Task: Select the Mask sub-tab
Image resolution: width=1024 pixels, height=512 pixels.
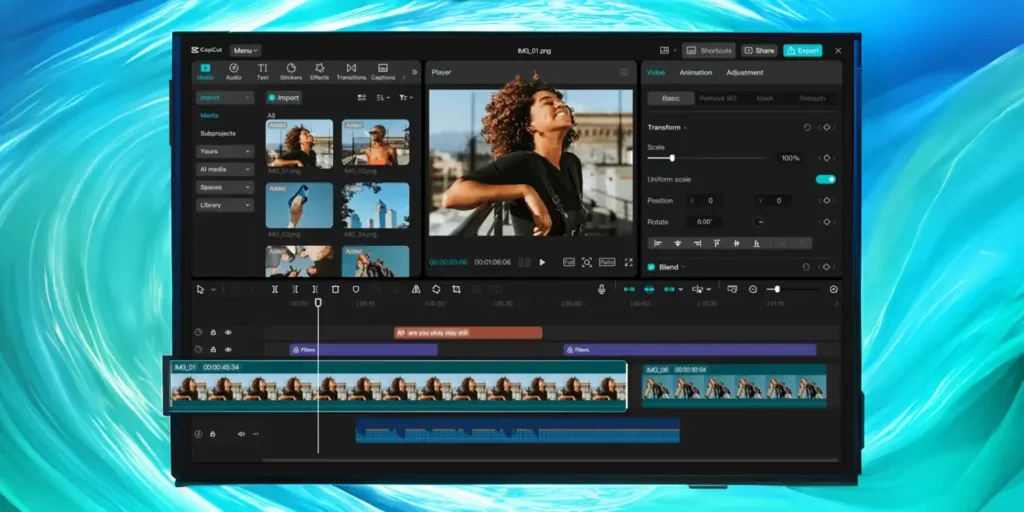Action: pos(765,99)
